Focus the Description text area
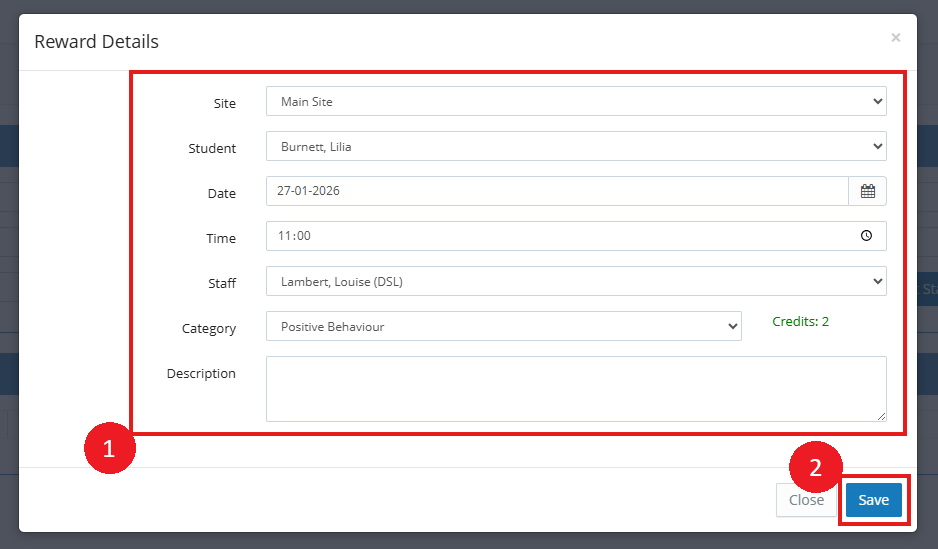The height and width of the screenshot is (549, 938). pos(576,389)
